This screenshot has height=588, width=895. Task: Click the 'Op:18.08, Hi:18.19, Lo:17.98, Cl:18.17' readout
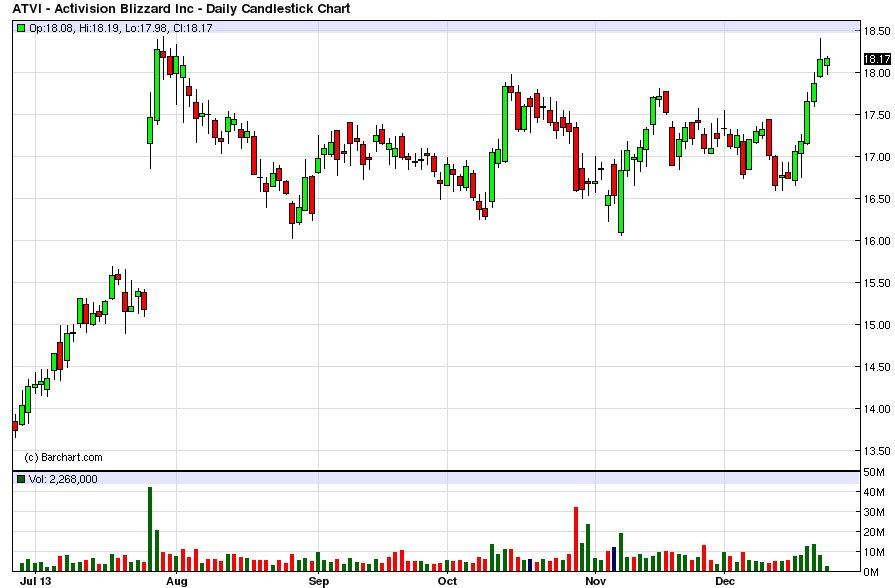coord(120,27)
